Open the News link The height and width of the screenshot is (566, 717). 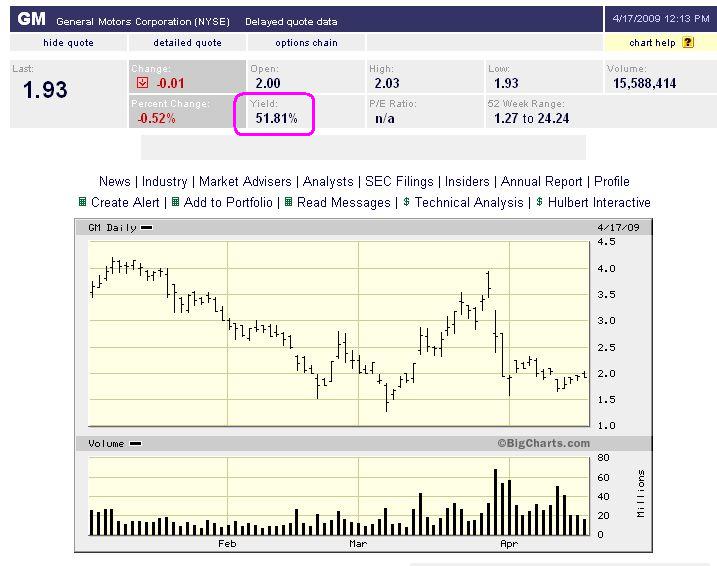(x=115, y=182)
